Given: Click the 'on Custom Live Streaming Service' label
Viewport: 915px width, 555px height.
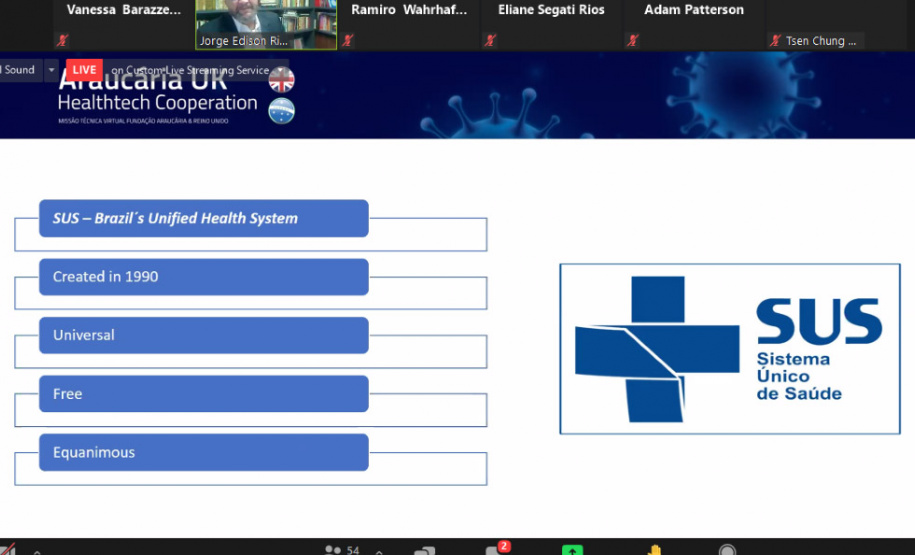Looking at the screenshot, I should click(x=189, y=70).
